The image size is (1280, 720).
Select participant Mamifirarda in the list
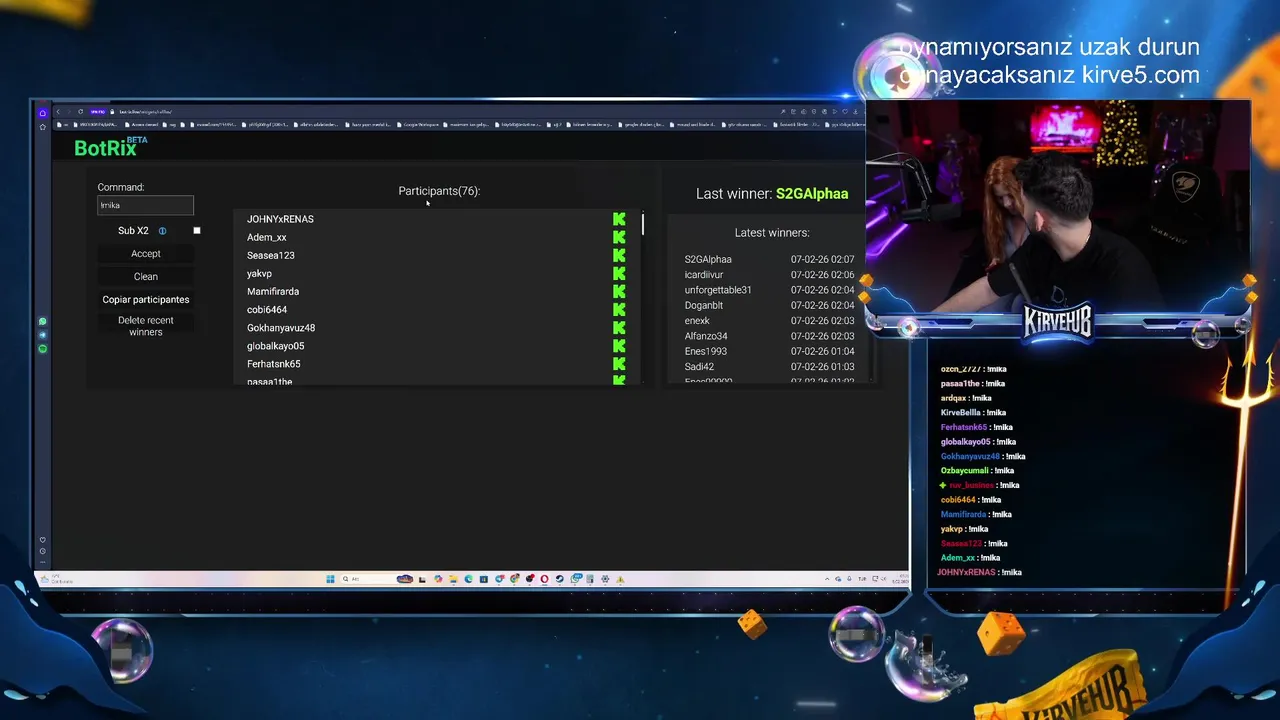point(273,291)
